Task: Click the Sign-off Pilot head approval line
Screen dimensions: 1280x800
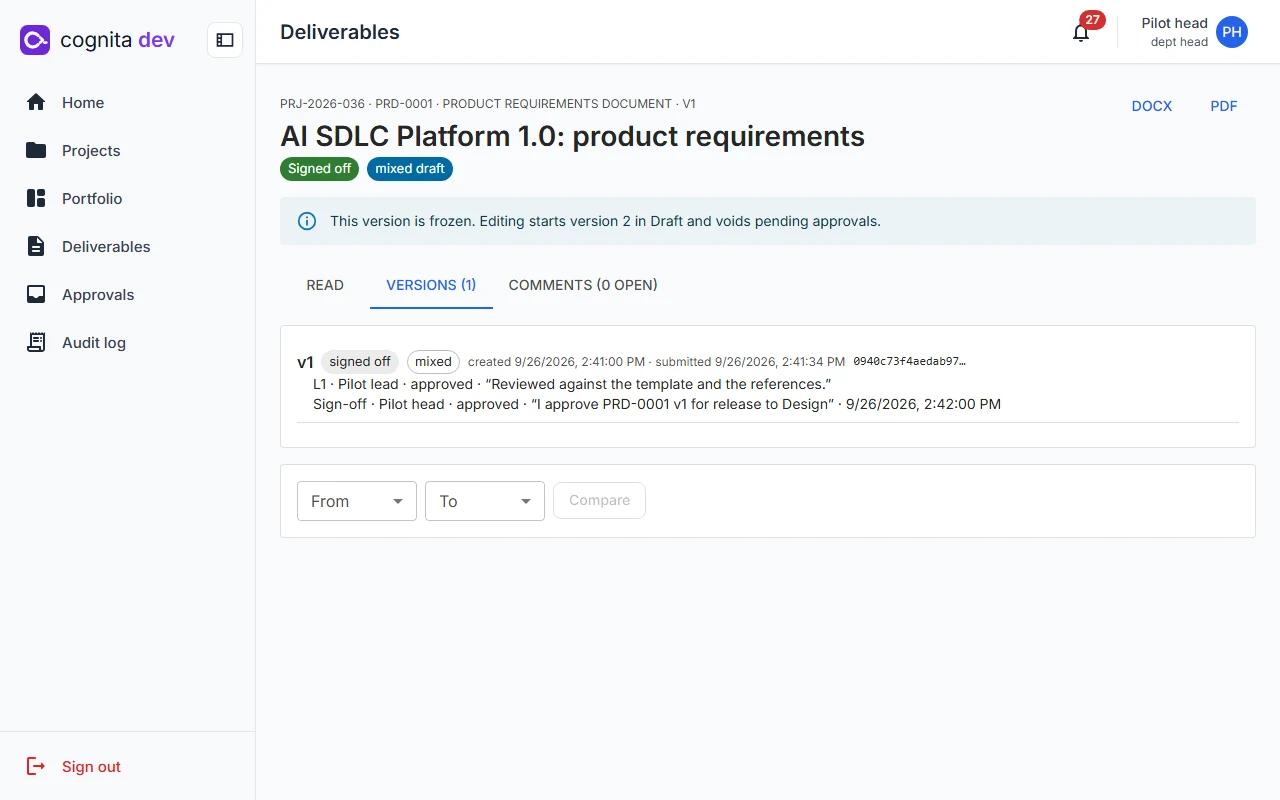Action: (657, 404)
